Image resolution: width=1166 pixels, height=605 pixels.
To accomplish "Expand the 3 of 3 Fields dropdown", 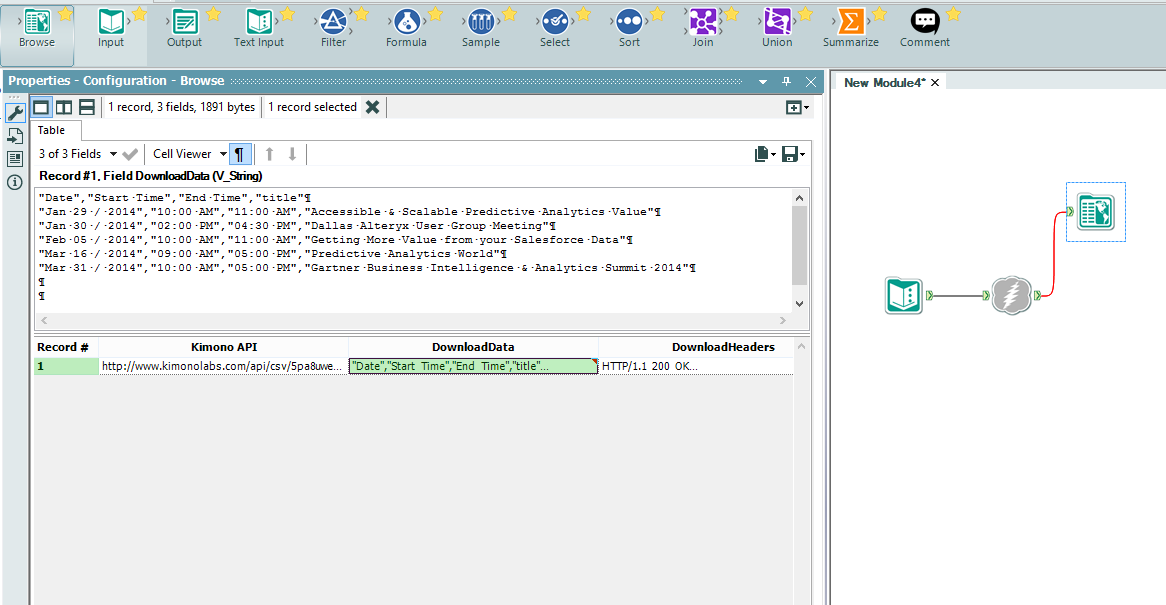I will point(78,154).
